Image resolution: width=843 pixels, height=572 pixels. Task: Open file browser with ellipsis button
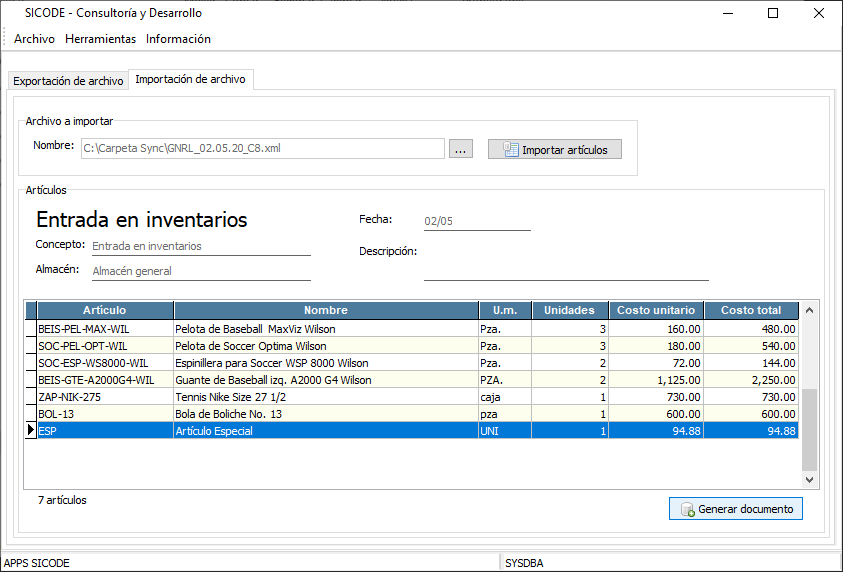pyautogui.click(x=460, y=149)
